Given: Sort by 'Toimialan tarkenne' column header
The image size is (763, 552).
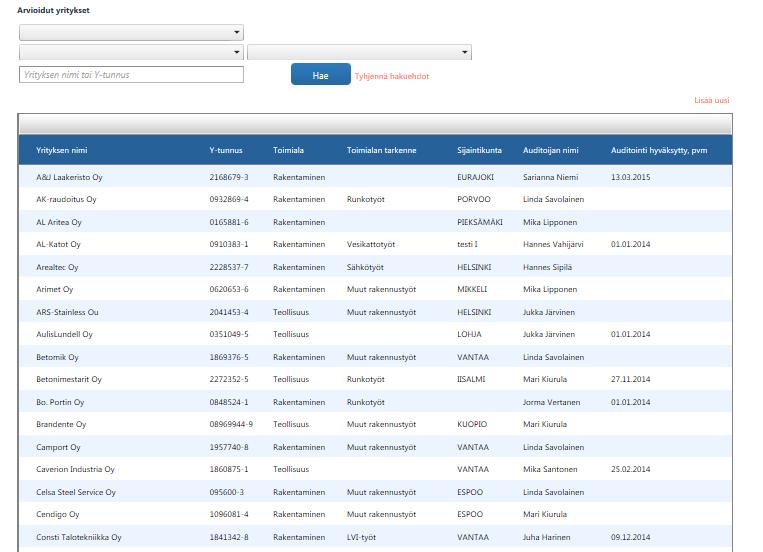Looking at the screenshot, I should [x=382, y=150].
